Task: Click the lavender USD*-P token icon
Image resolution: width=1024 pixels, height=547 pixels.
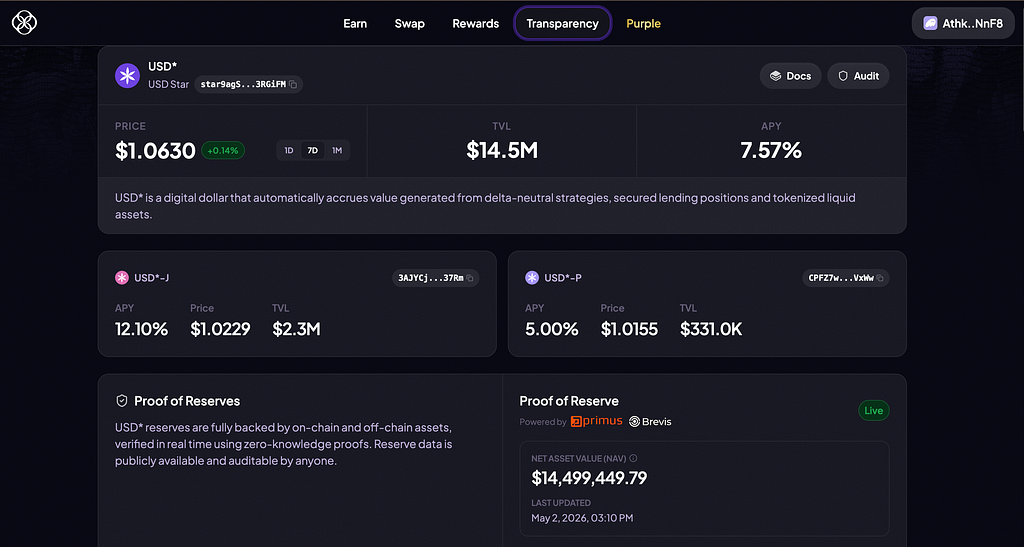Action: [x=532, y=278]
